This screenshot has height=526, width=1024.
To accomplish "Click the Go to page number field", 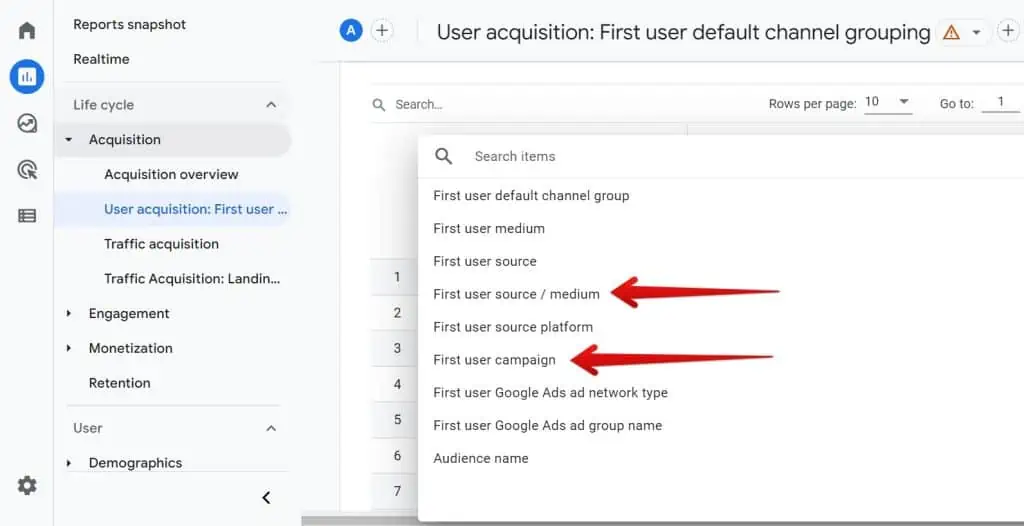I will pyautogui.click(x=1000, y=103).
